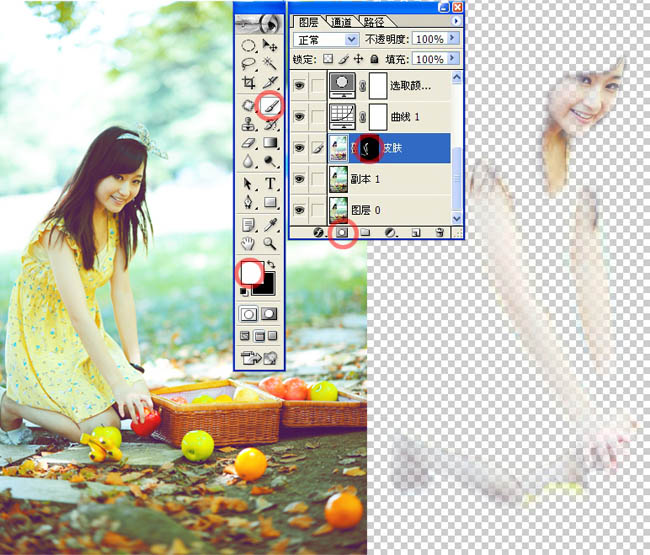This screenshot has width=650, height=555.
Task: Pick the Magic Wand tool
Action: [269, 65]
